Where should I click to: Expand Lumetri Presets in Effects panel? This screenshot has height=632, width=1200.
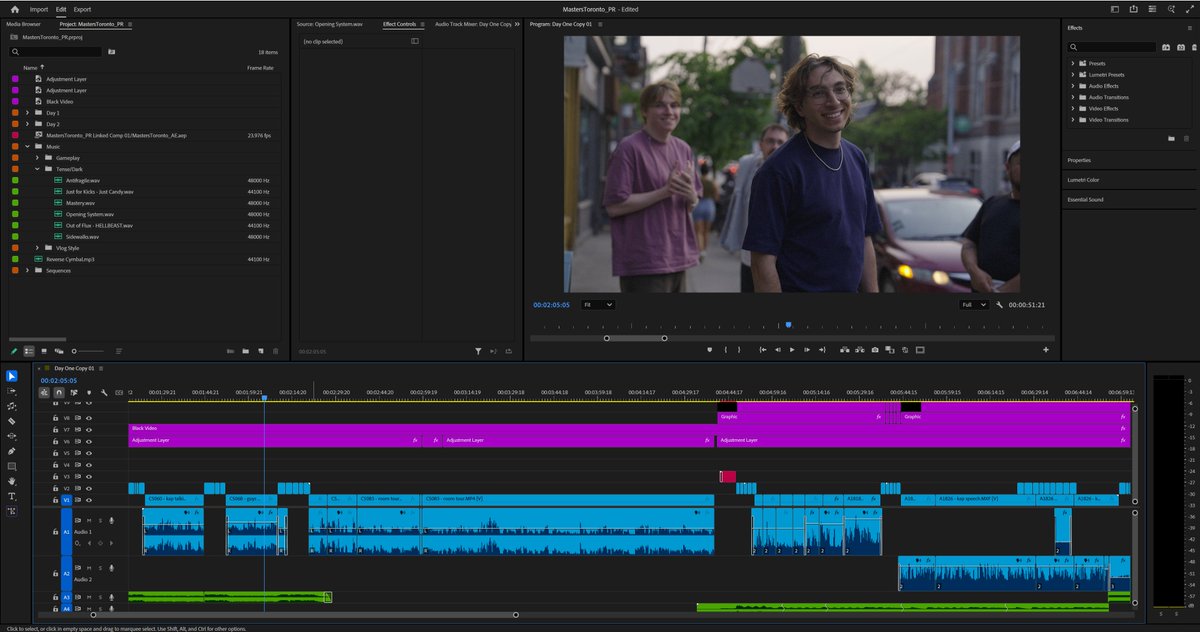(x=1073, y=74)
